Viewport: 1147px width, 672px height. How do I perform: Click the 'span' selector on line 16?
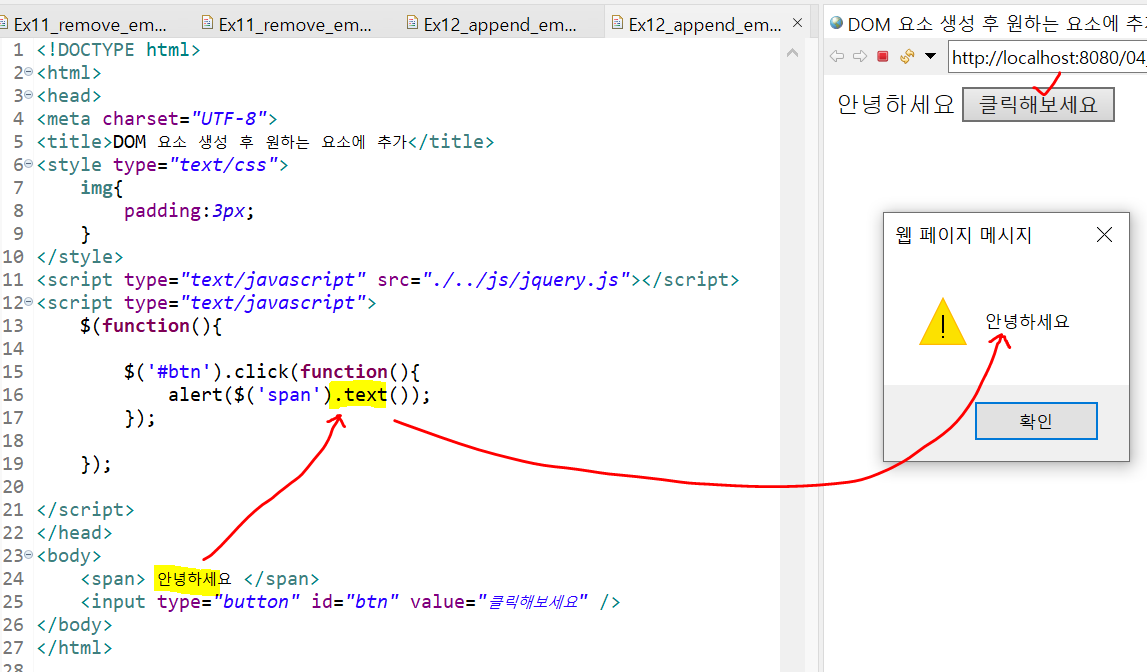coord(289,396)
